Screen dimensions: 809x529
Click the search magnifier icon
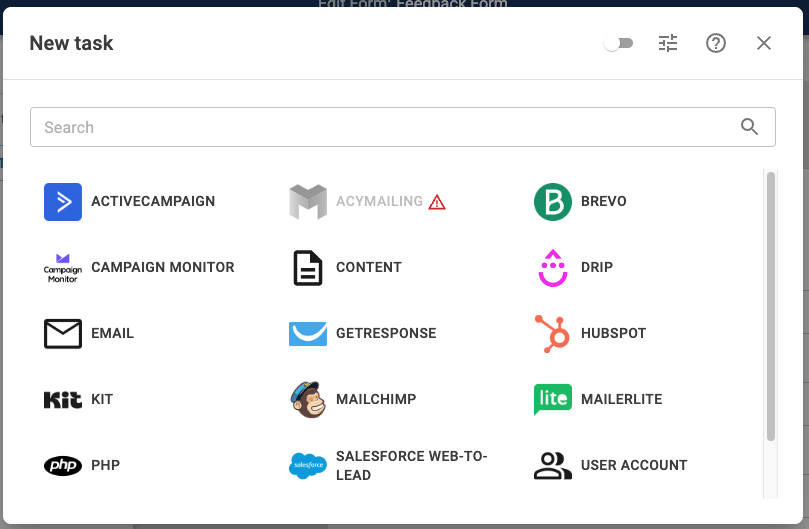(750, 127)
